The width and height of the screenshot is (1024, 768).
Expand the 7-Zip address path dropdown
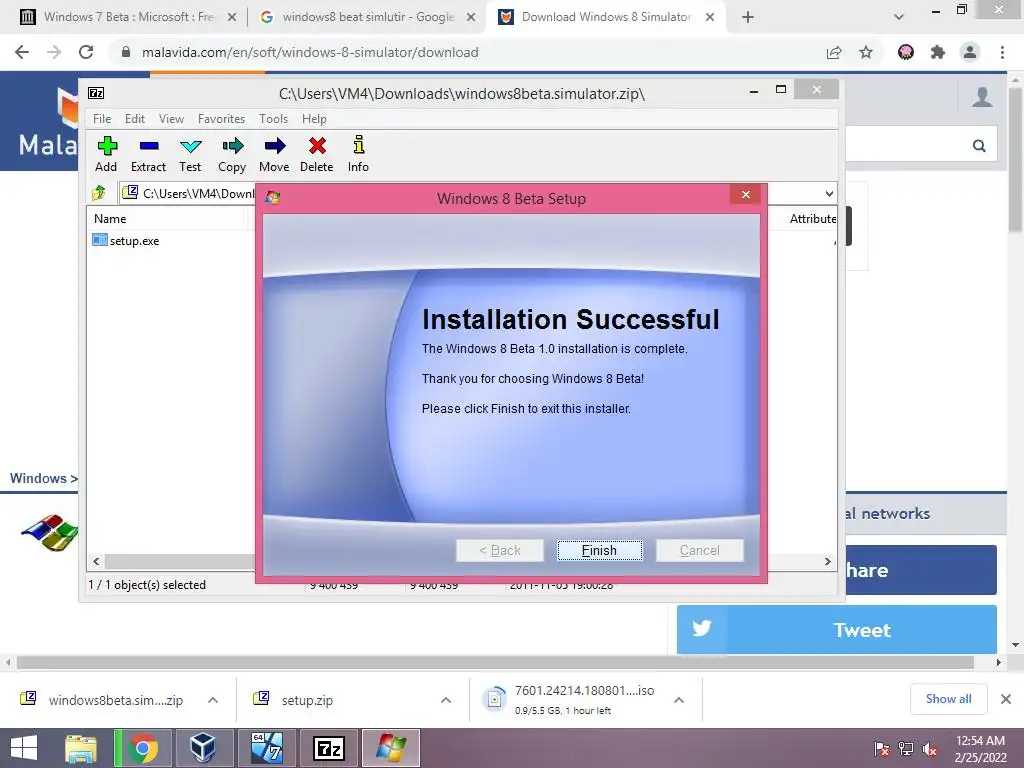tap(829, 193)
